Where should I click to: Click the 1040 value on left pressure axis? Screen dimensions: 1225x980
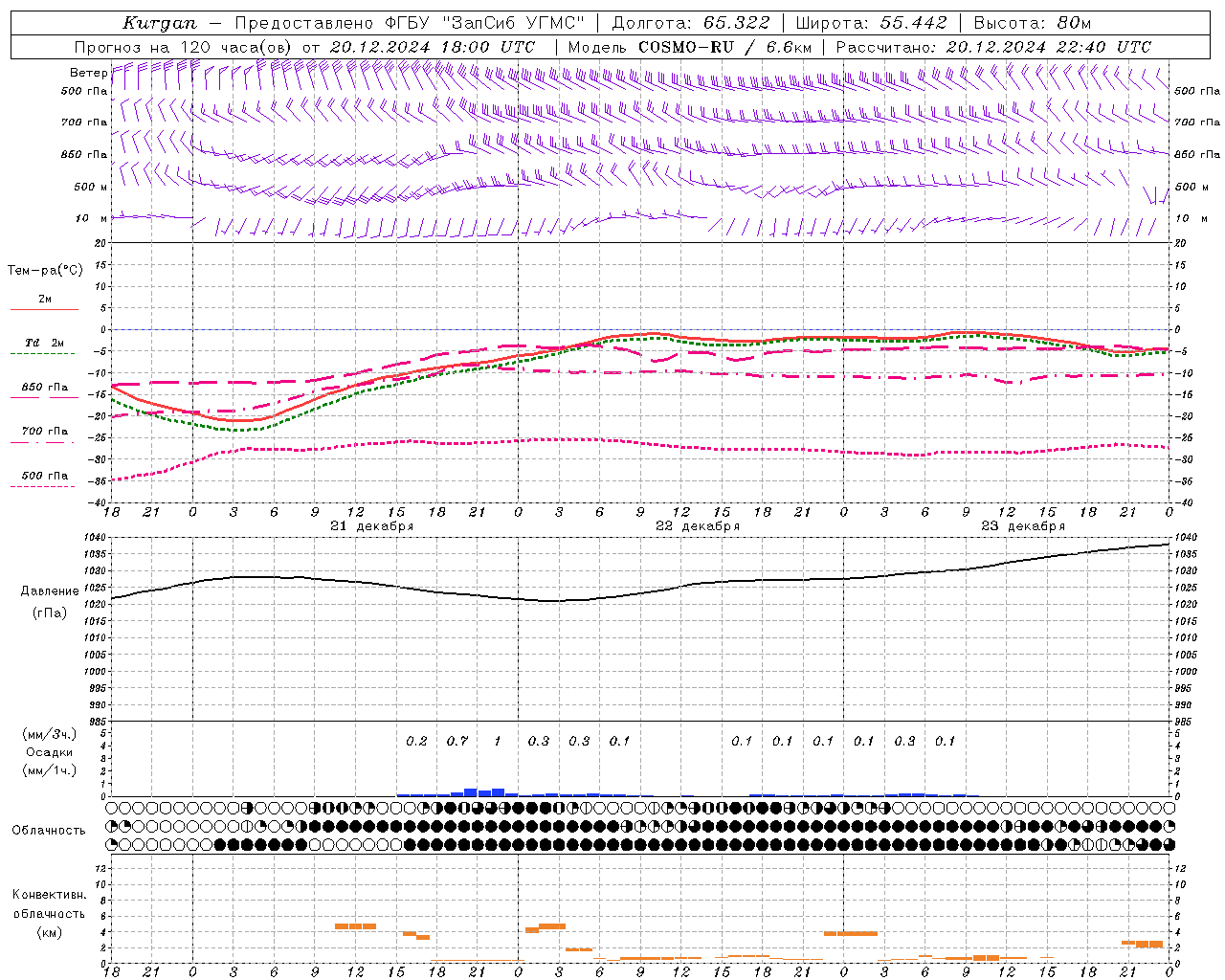95,538
